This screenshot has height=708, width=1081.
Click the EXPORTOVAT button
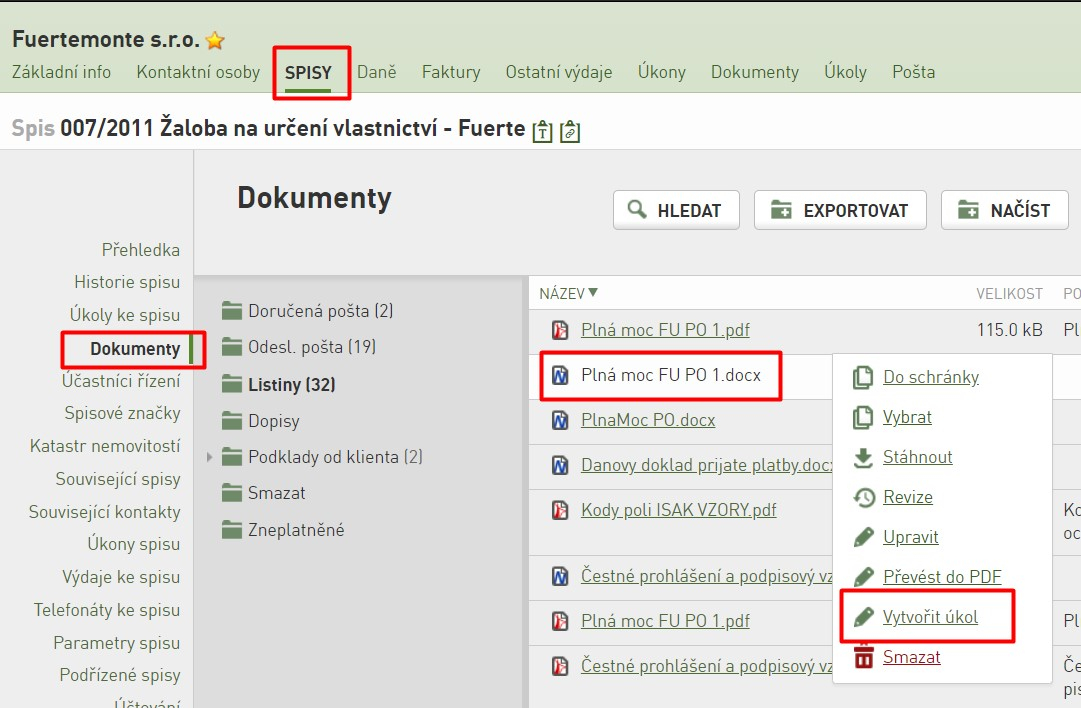coord(840,210)
